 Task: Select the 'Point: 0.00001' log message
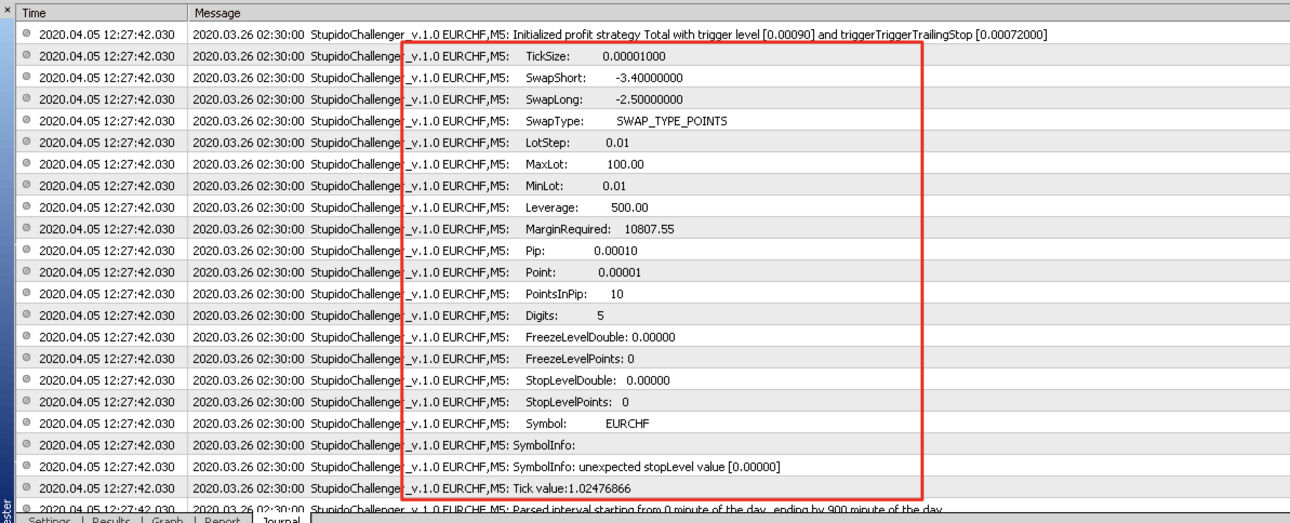coord(417,272)
